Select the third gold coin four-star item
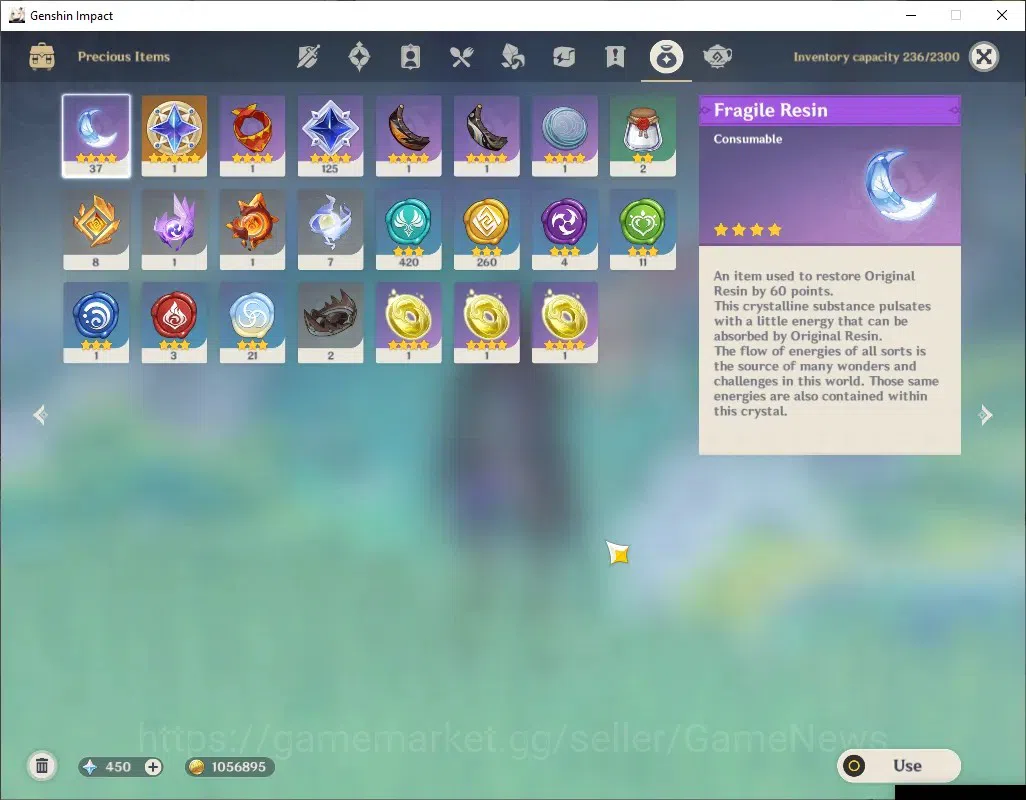The height and width of the screenshot is (800, 1026). coord(565,322)
